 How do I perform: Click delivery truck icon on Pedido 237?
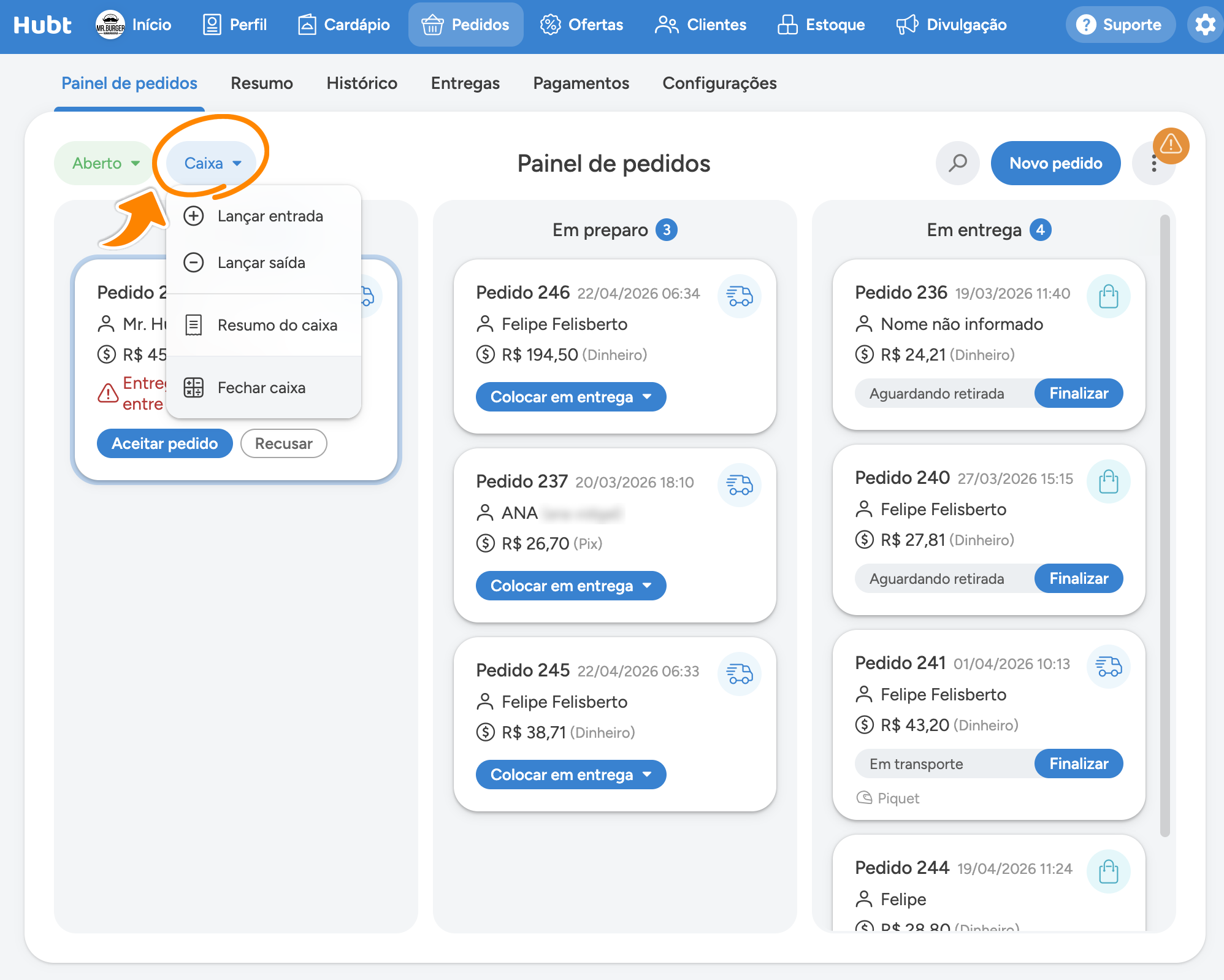(x=740, y=485)
